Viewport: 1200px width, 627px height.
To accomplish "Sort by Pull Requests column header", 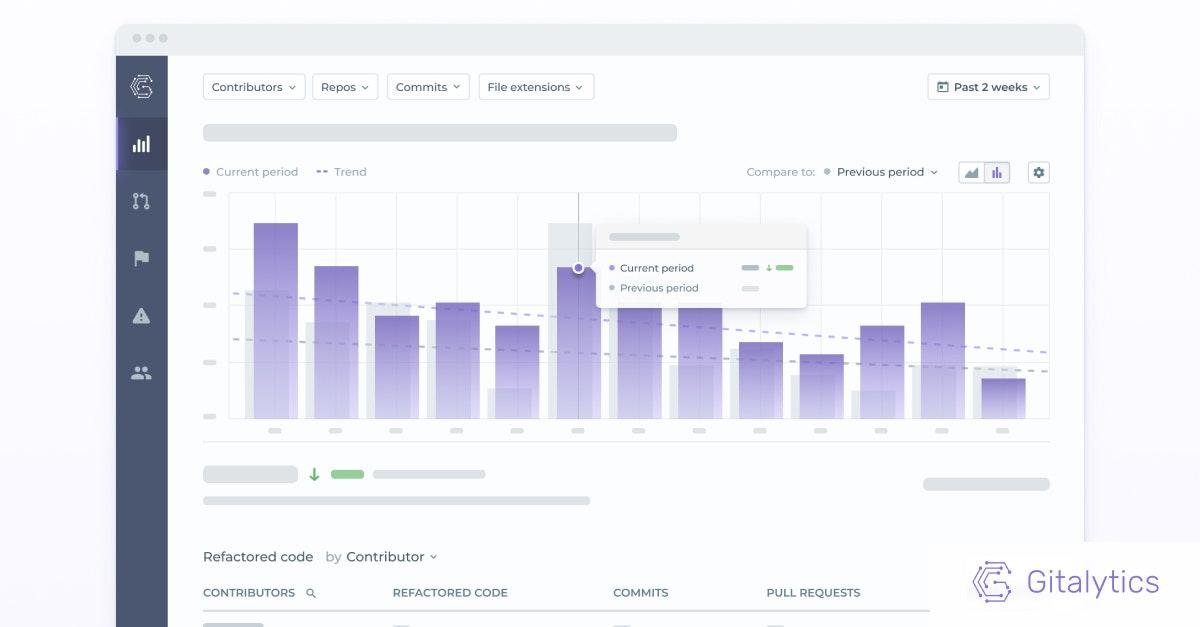I will coord(813,593).
